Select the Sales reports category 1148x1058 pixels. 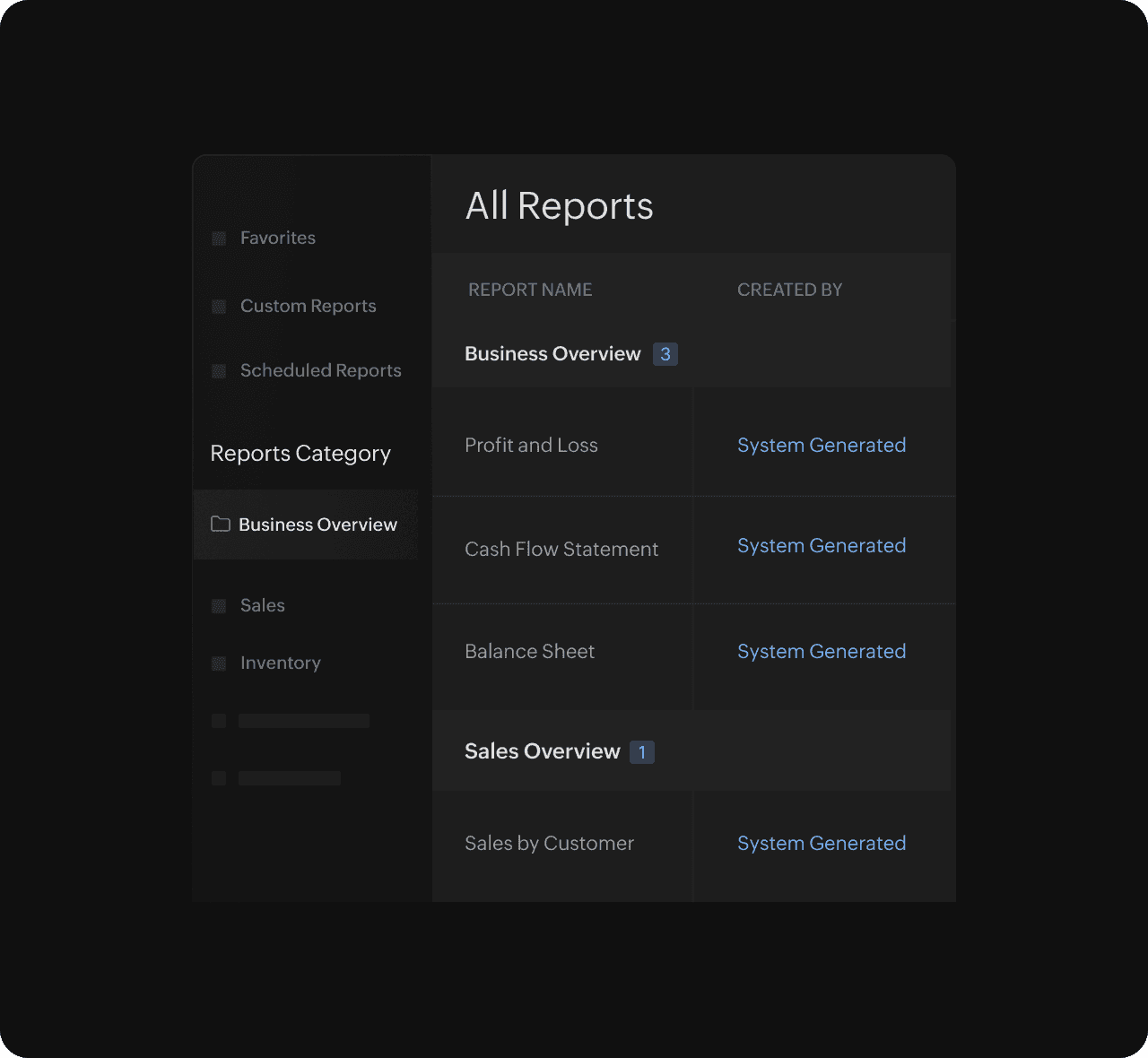pos(262,606)
